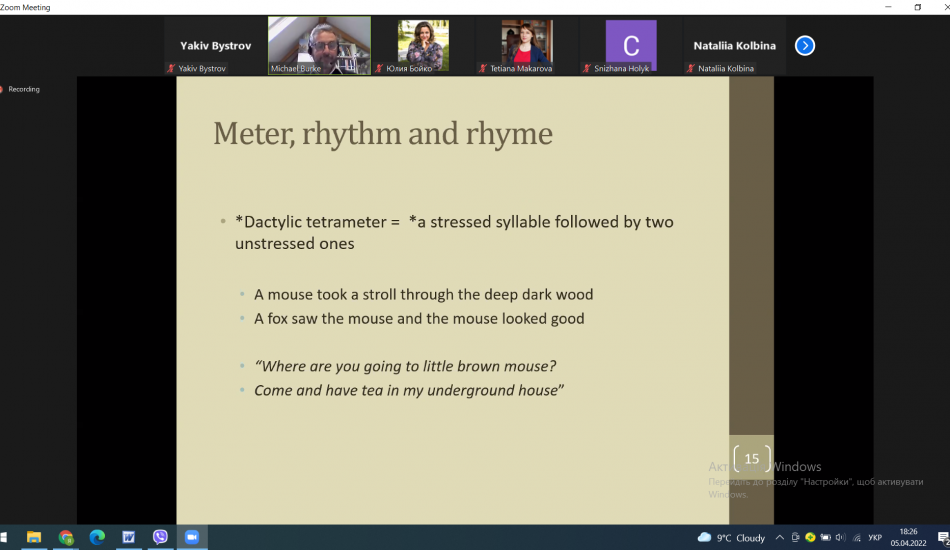
Task: Open File Explorer from the taskbar
Action: click(x=33, y=537)
